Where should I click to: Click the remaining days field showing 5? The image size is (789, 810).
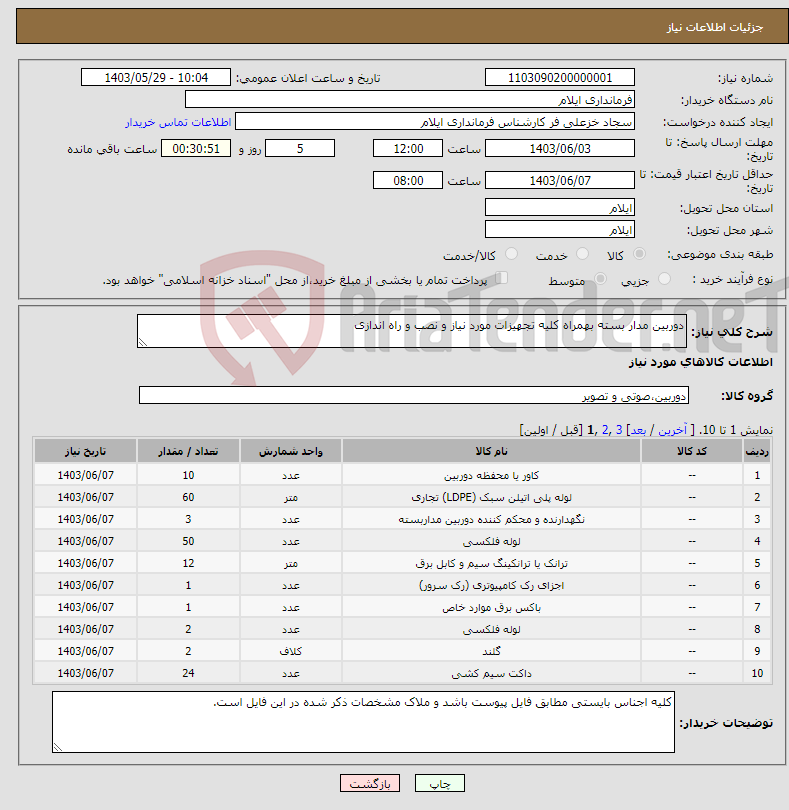click(300, 149)
